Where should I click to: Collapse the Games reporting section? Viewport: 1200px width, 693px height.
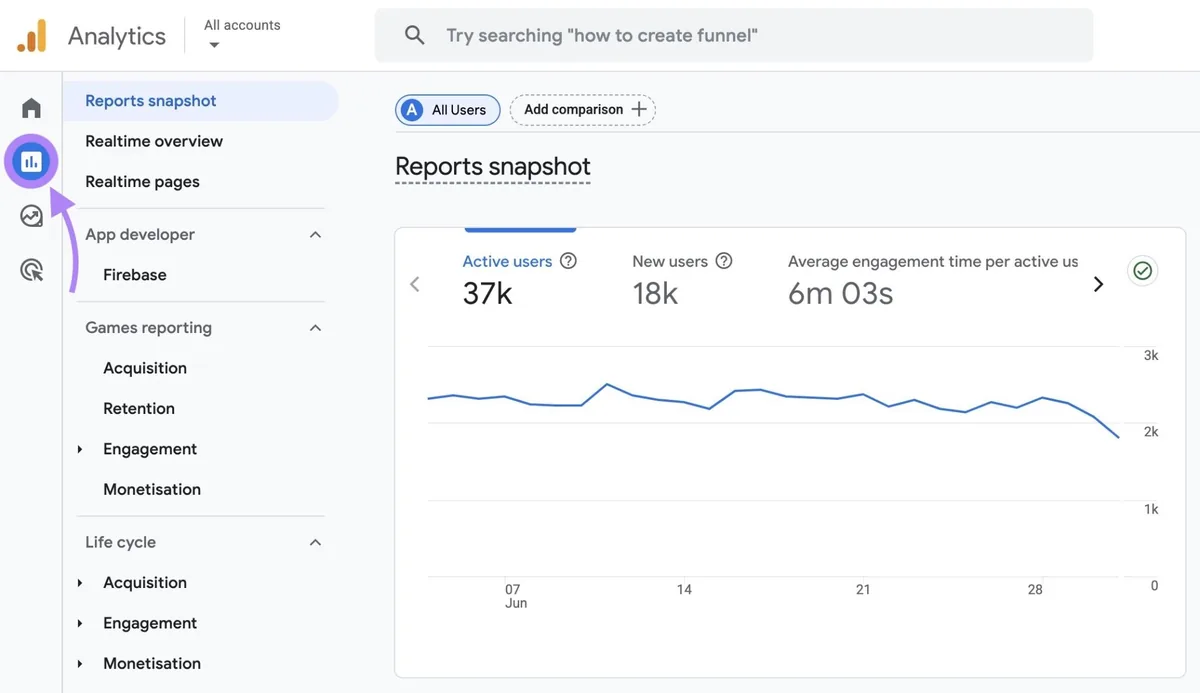[315, 328]
